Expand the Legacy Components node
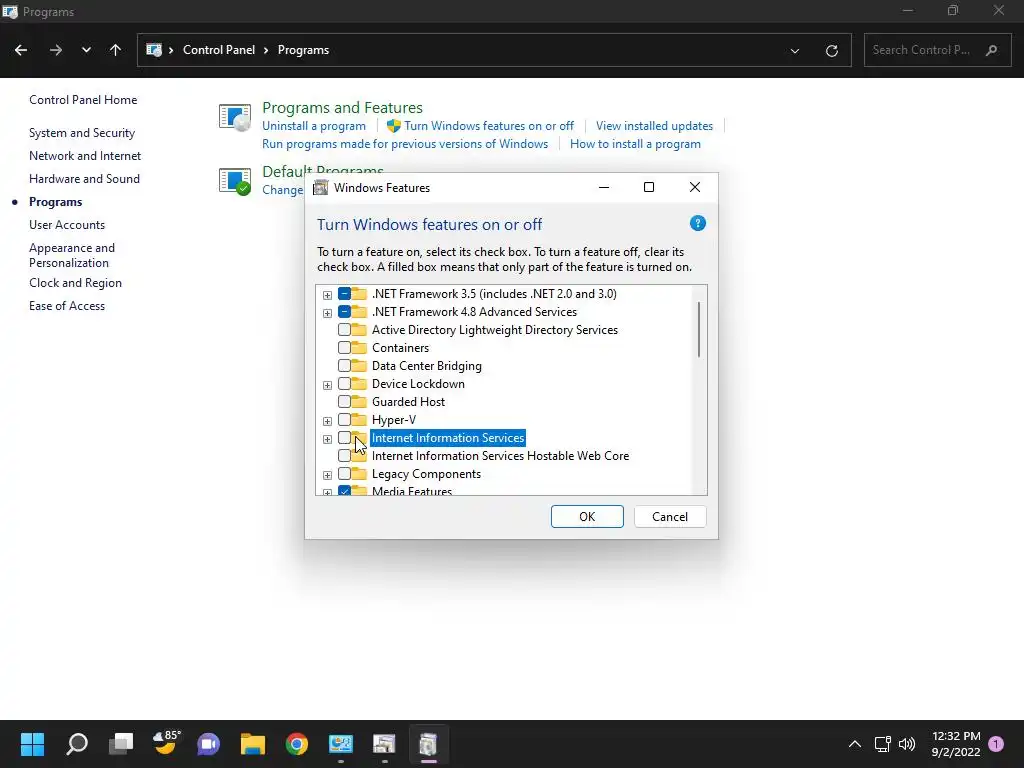 point(327,475)
